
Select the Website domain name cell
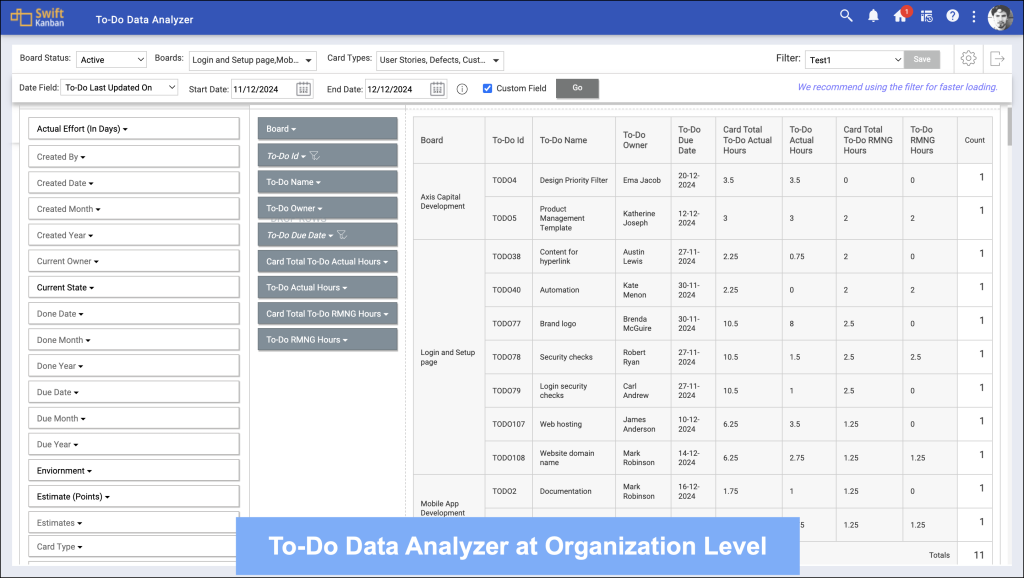573,458
